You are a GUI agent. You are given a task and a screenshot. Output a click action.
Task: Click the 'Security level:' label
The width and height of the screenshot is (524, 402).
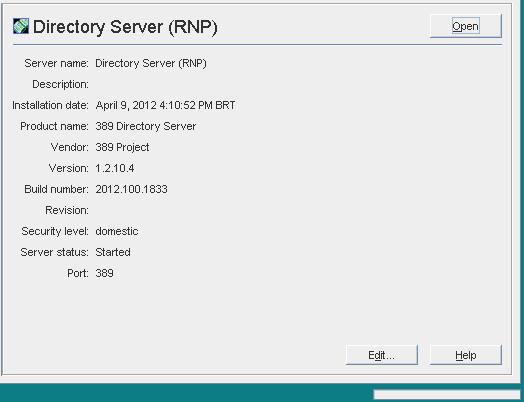(55, 231)
